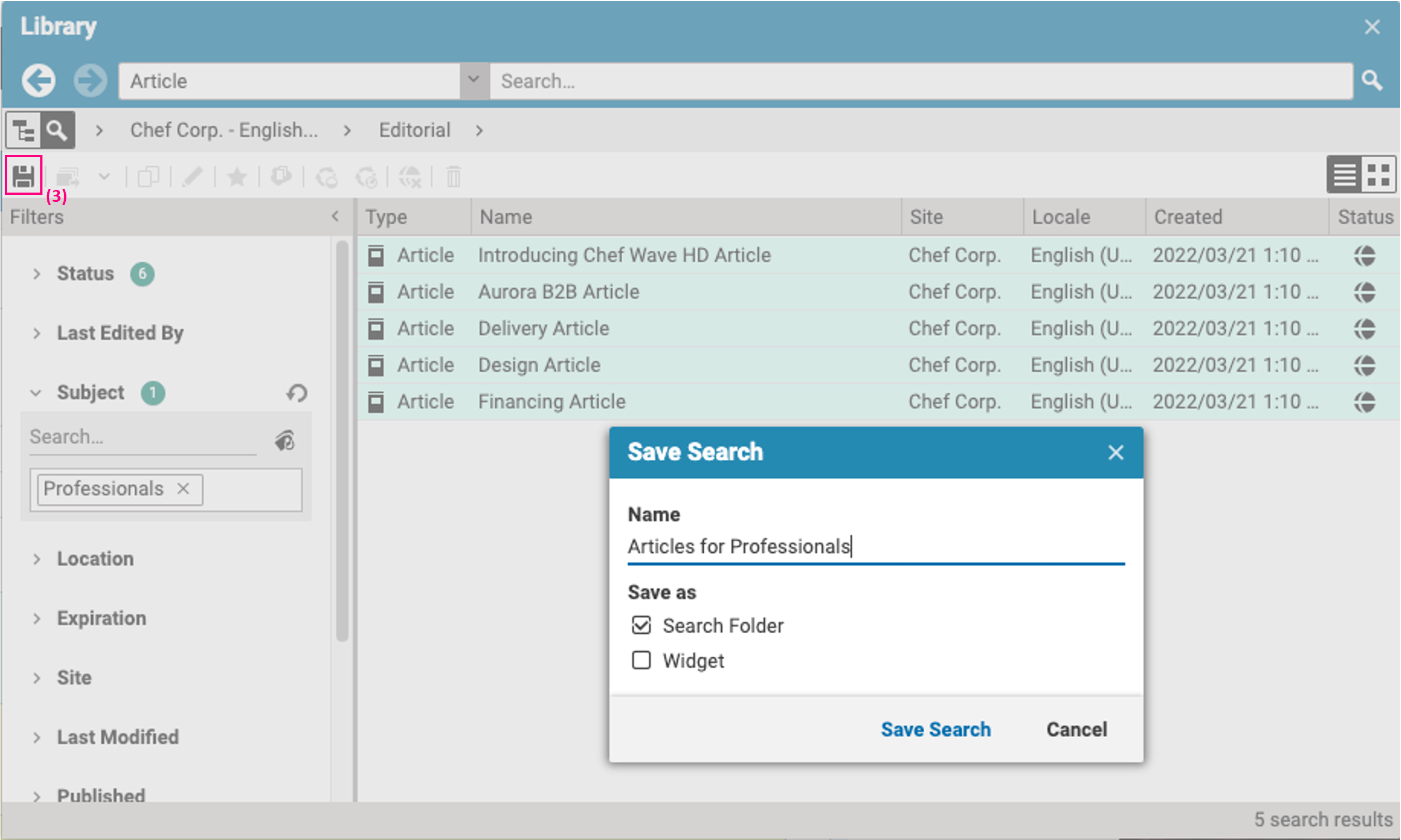Open the Article content type dropdown
The height and width of the screenshot is (840, 1401).
[x=474, y=81]
